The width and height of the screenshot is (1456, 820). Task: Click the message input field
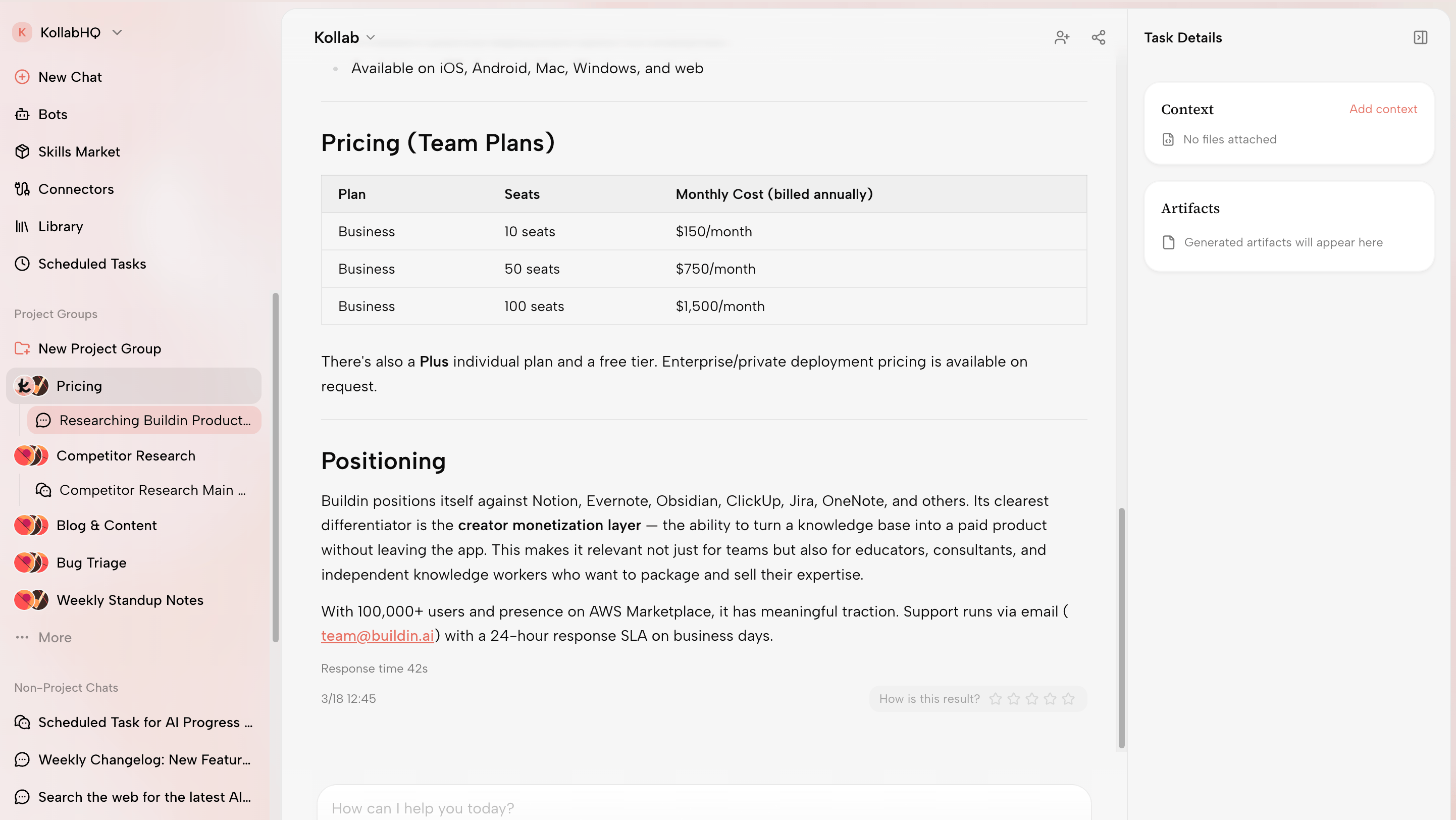[704, 807]
